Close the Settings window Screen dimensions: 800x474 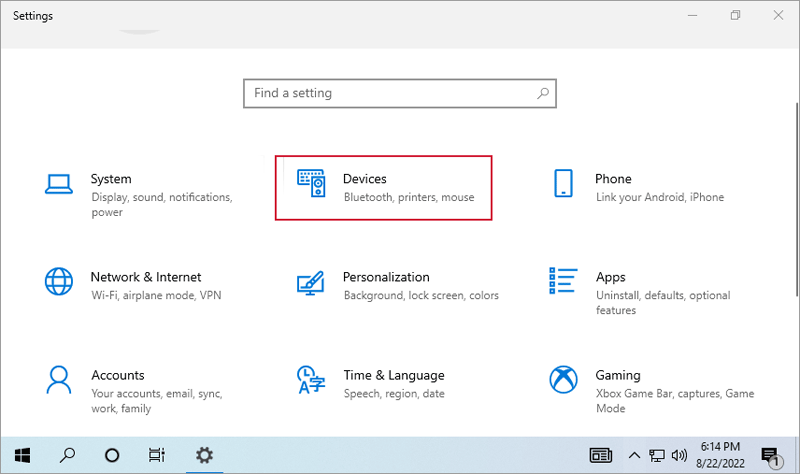pyautogui.click(x=778, y=15)
